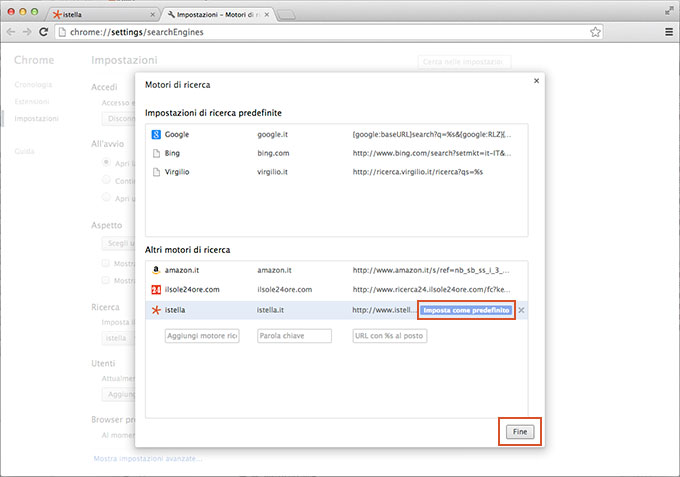The height and width of the screenshot is (477, 680).
Task: Select the third All'avvio radio button
Action: point(106,197)
